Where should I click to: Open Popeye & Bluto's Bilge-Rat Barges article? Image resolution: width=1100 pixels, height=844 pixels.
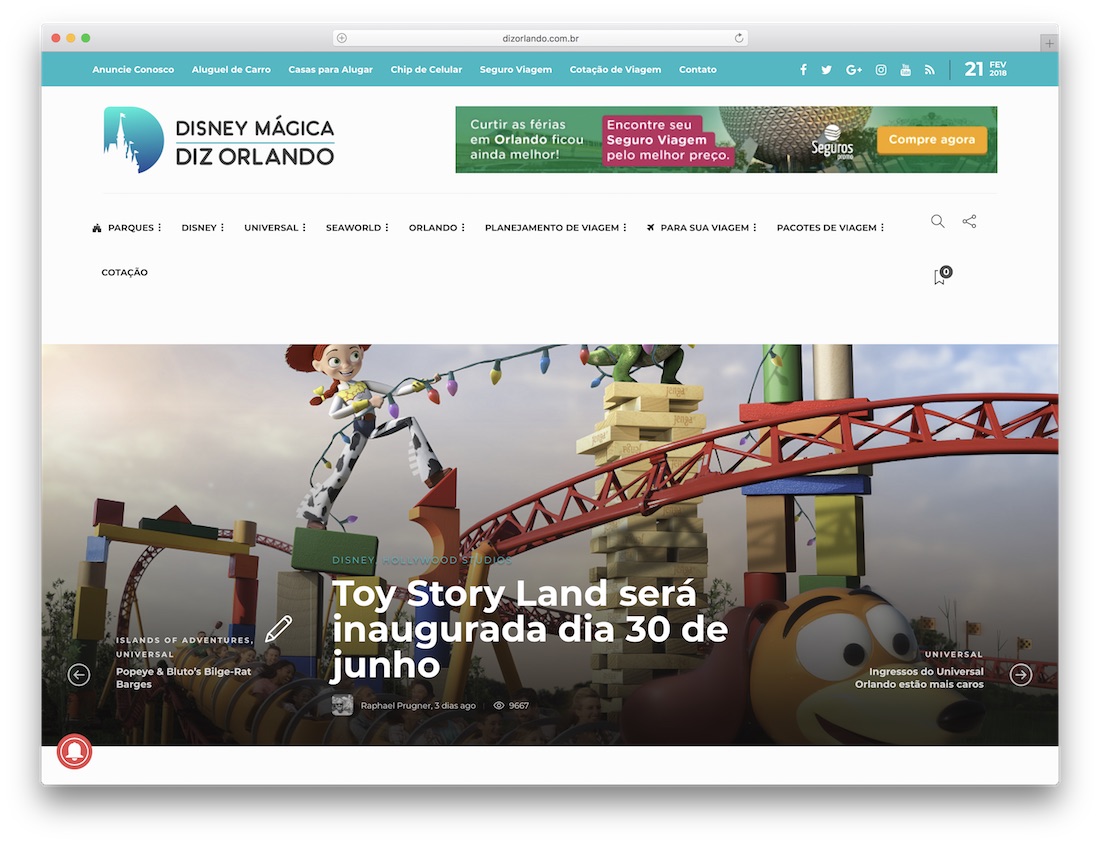pyautogui.click(x=184, y=678)
